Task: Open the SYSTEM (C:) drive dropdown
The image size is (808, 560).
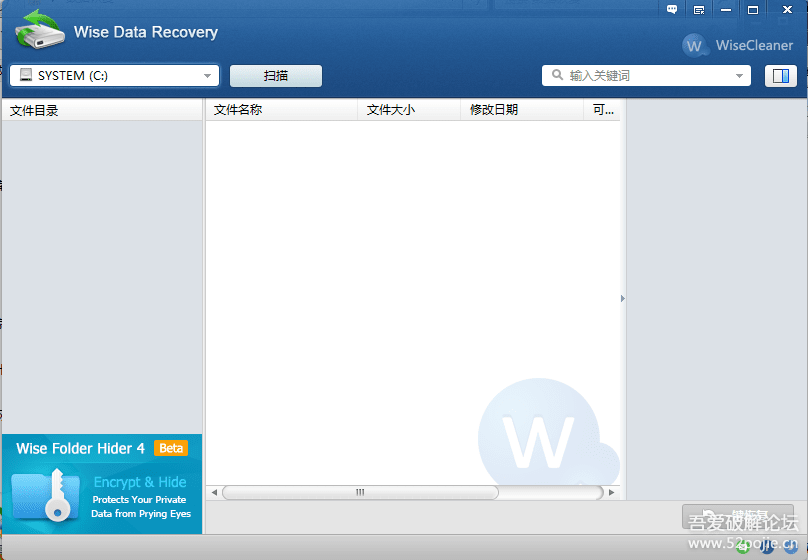Action: [x=114, y=76]
